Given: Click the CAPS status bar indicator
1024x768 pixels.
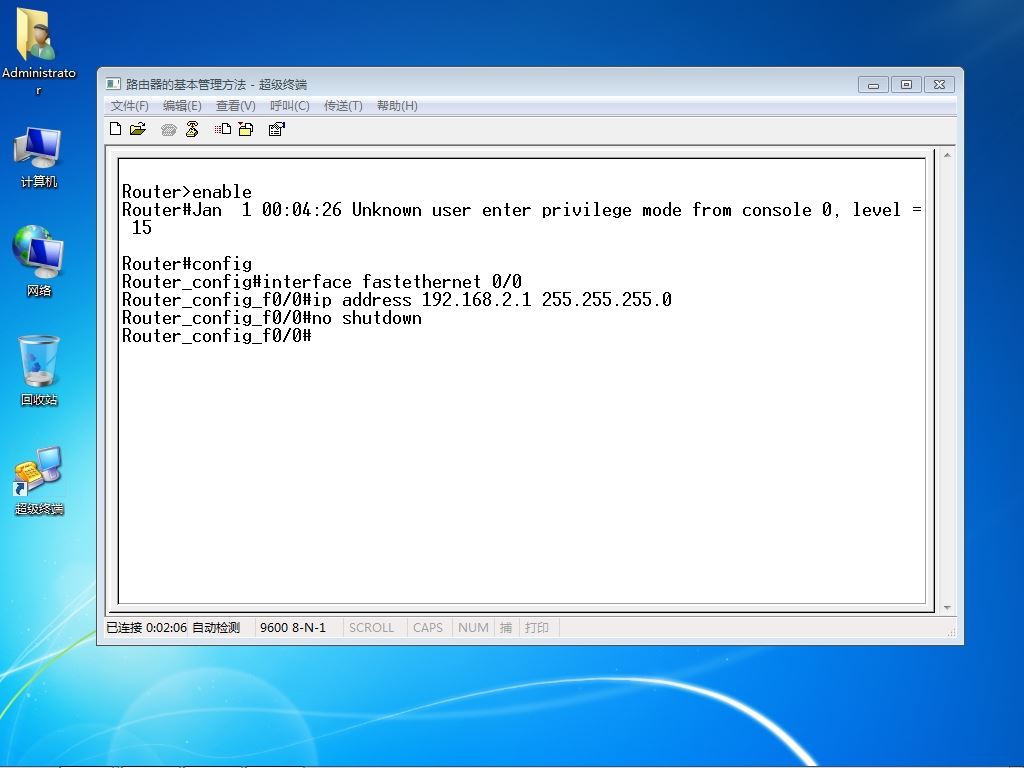Looking at the screenshot, I should pyautogui.click(x=428, y=628).
